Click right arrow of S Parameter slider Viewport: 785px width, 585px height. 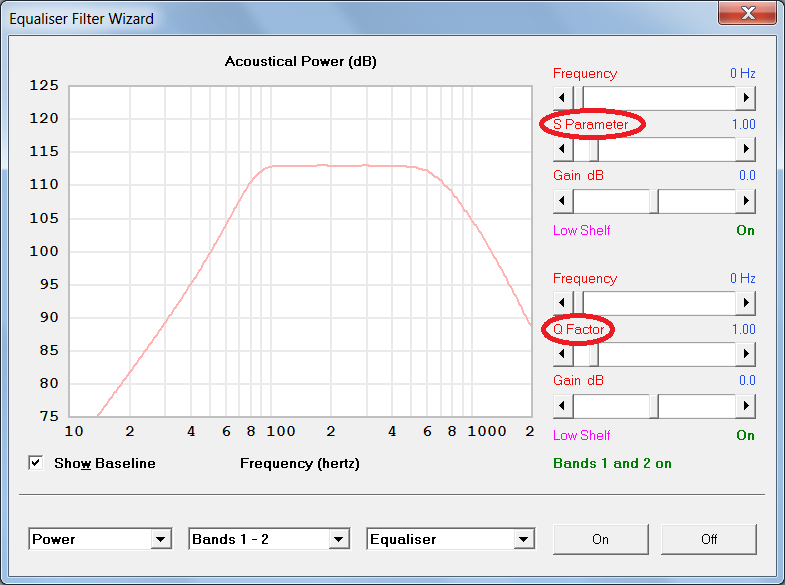point(745,149)
